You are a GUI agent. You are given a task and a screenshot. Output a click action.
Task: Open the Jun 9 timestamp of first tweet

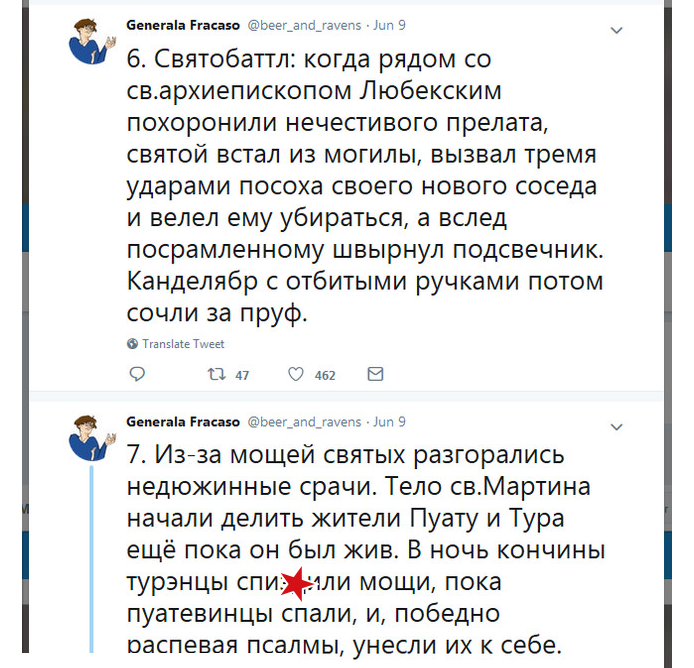pos(388,22)
